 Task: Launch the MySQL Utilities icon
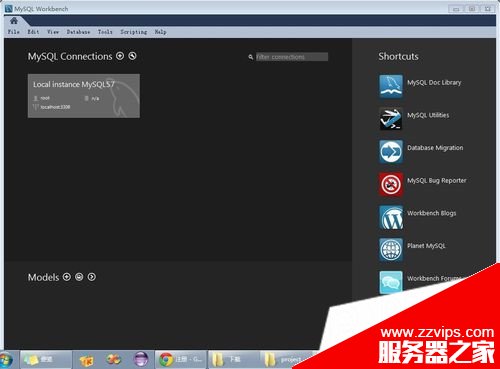click(391, 119)
